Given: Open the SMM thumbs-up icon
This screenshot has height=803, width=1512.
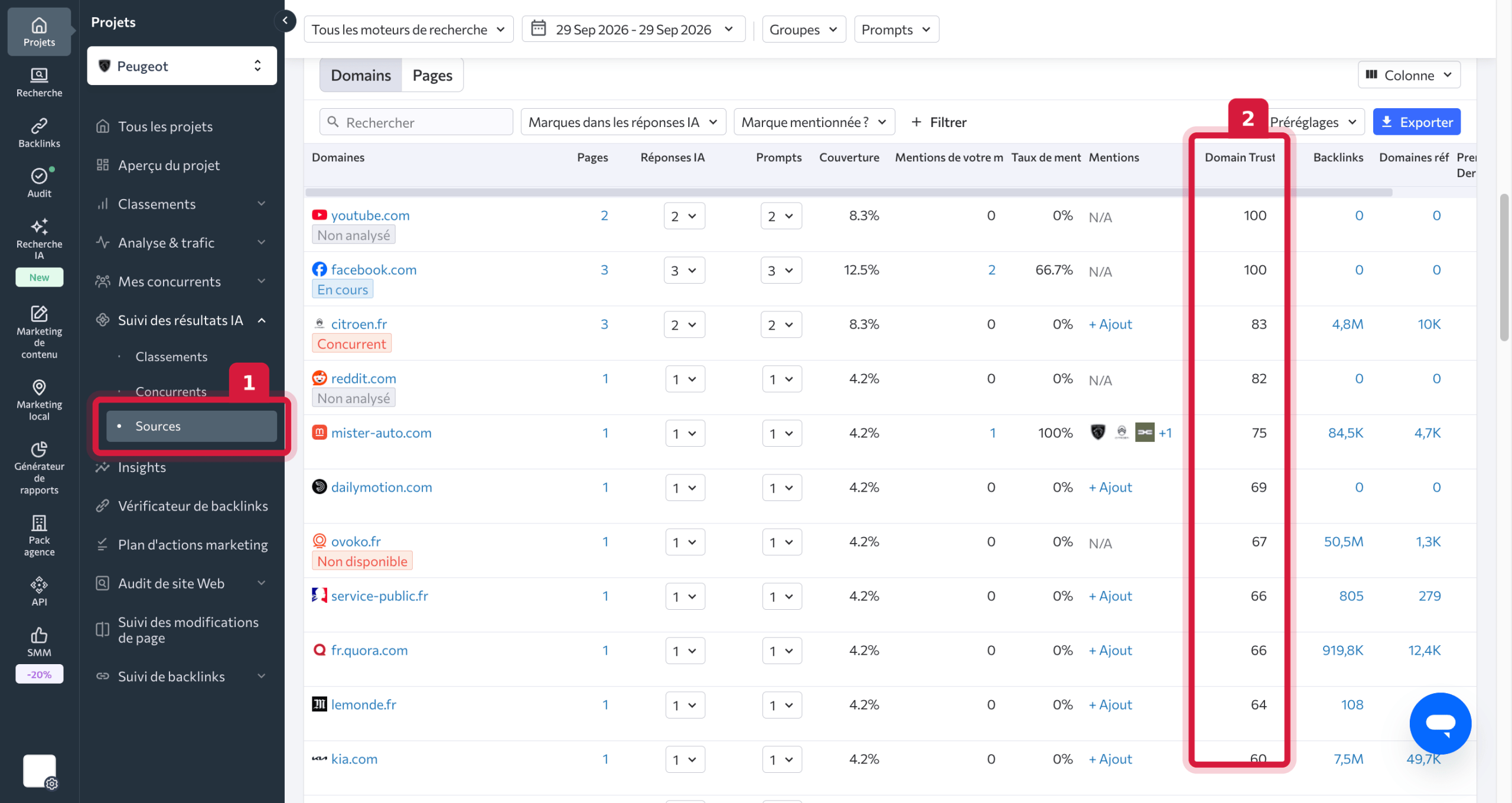Looking at the screenshot, I should (39, 642).
